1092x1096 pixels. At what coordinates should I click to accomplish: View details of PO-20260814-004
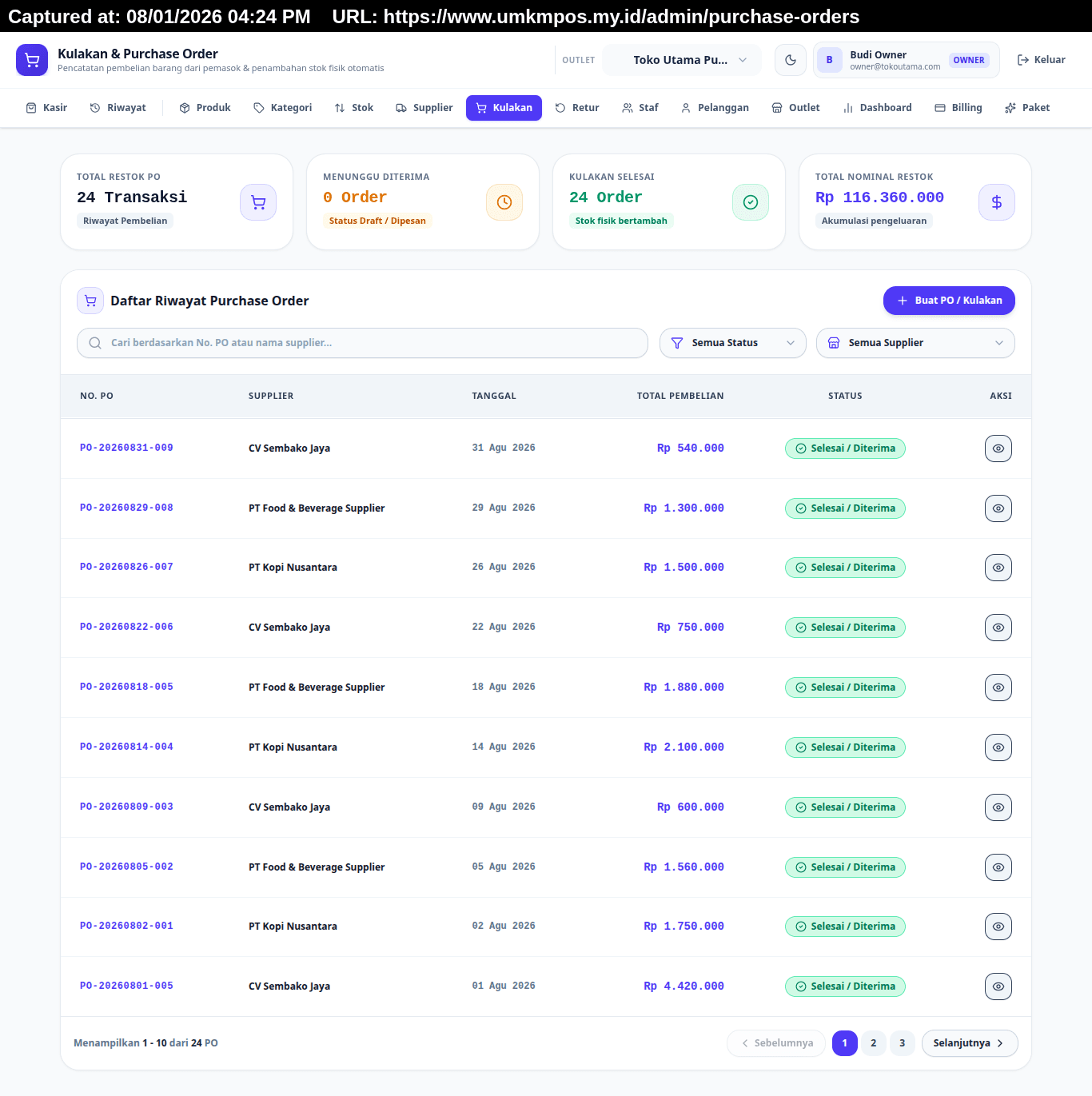click(998, 747)
